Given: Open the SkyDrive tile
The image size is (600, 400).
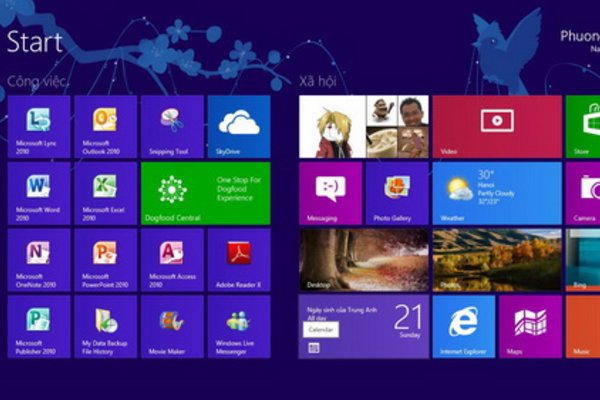Looking at the screenshot, I should coord(239,127).
